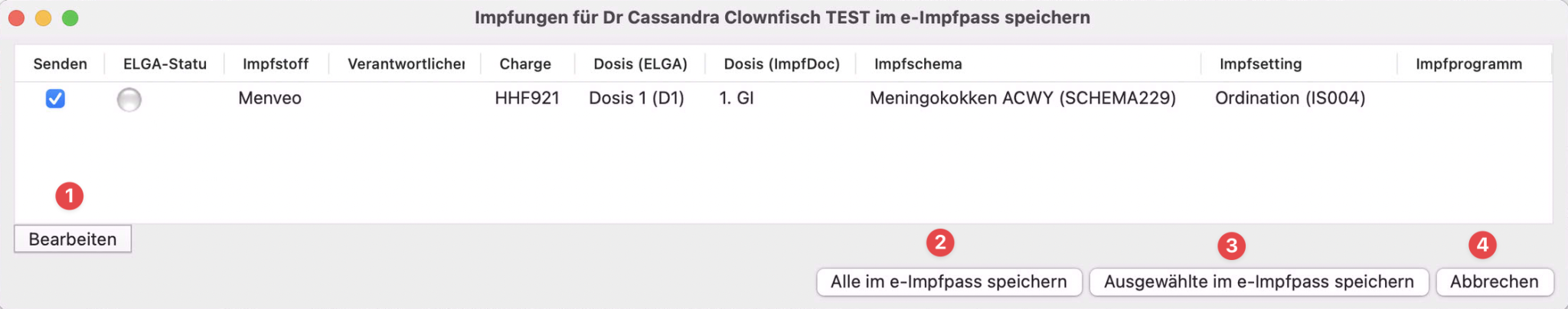This screenshot has width=1568, height=309.
Task: Open the Meningokokken ACWY schema cell
Action: (1022, 99)
